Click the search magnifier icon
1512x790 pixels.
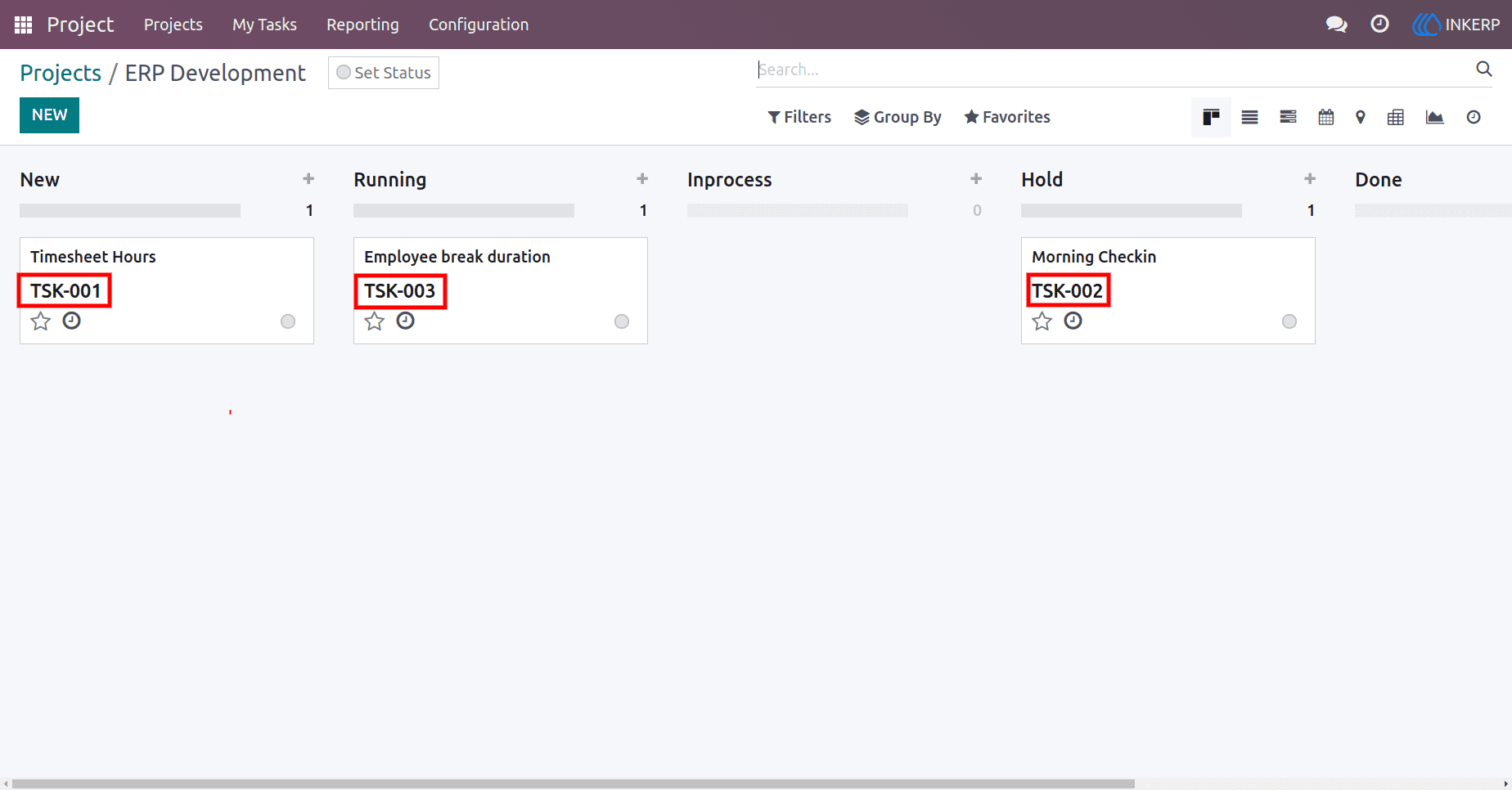coord(1483,69)
